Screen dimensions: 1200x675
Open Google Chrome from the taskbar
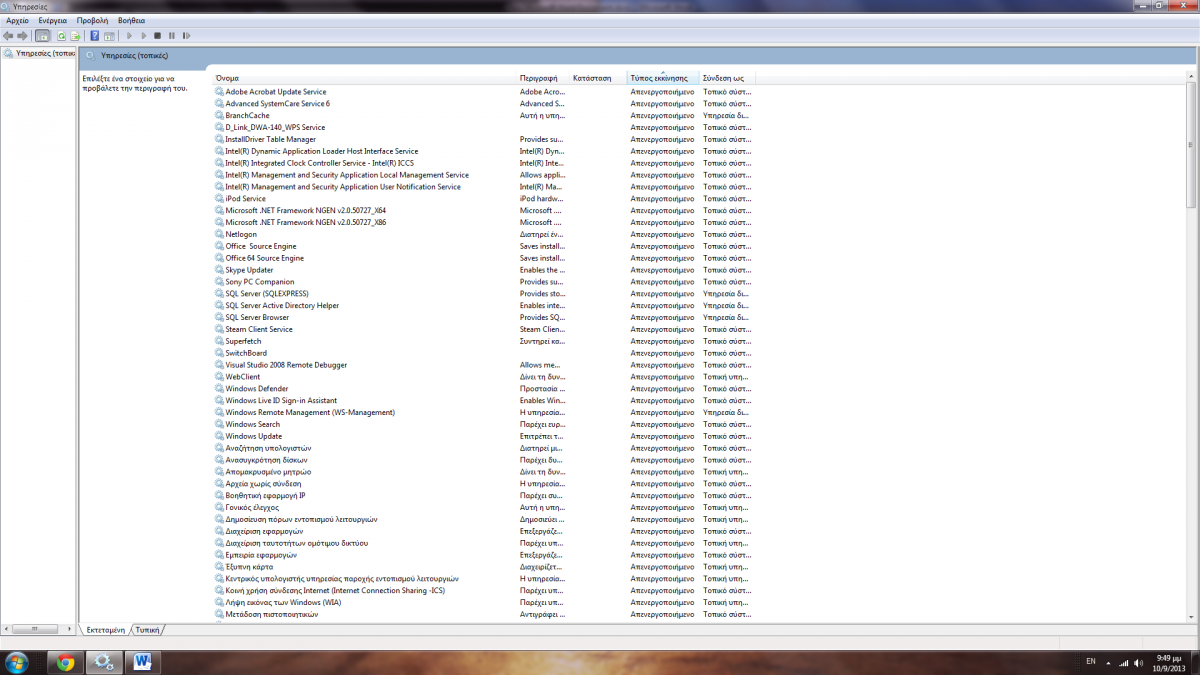(65, 662)
